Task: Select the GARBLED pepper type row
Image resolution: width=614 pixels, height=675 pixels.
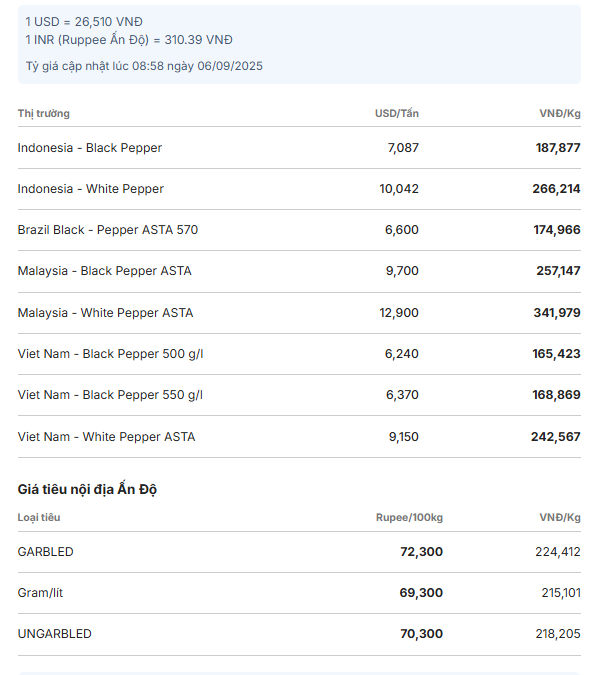Action: tap(299, 552)
